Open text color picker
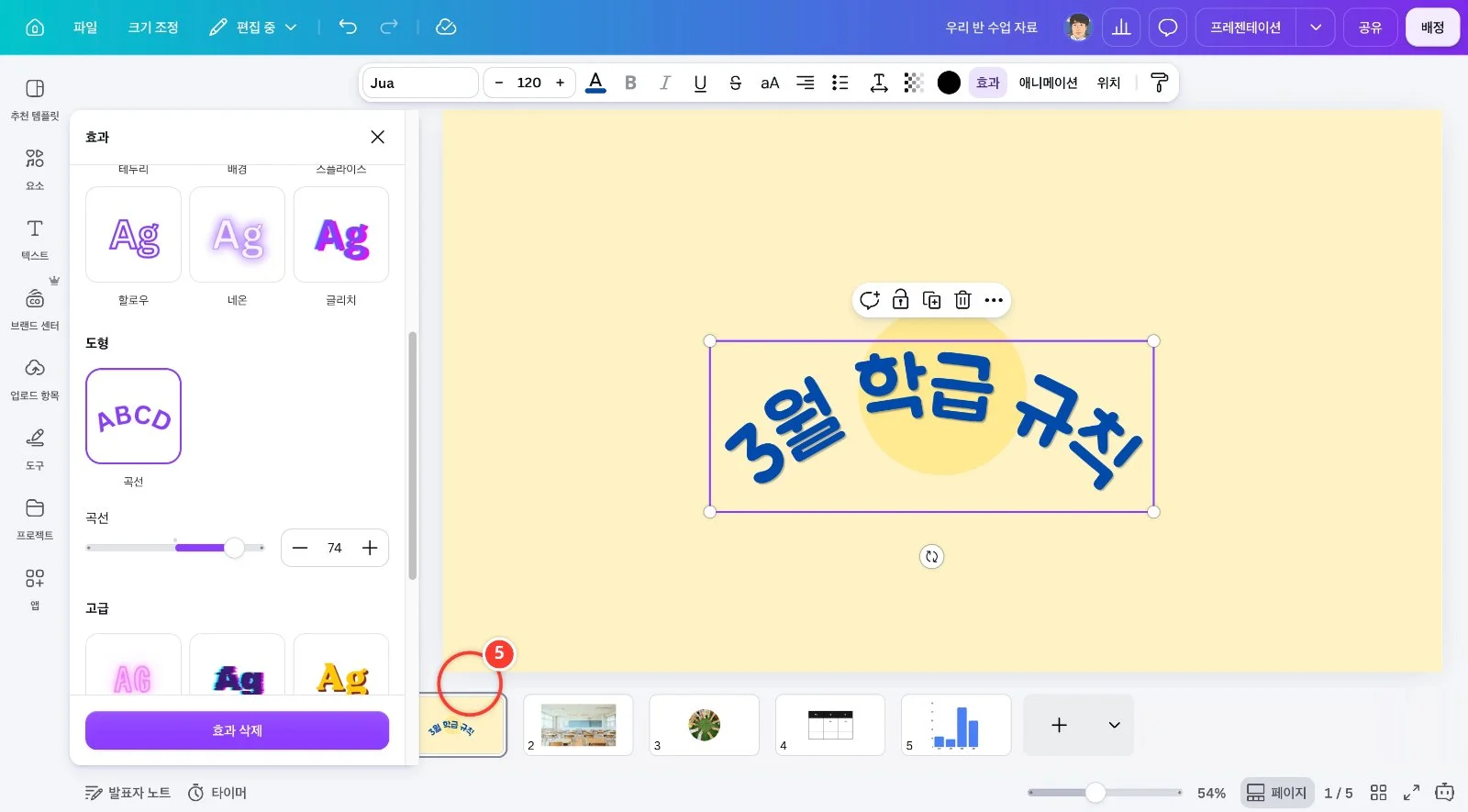Image resolution: width=1468 pixels, height=812 pixels. click(595, 83)
